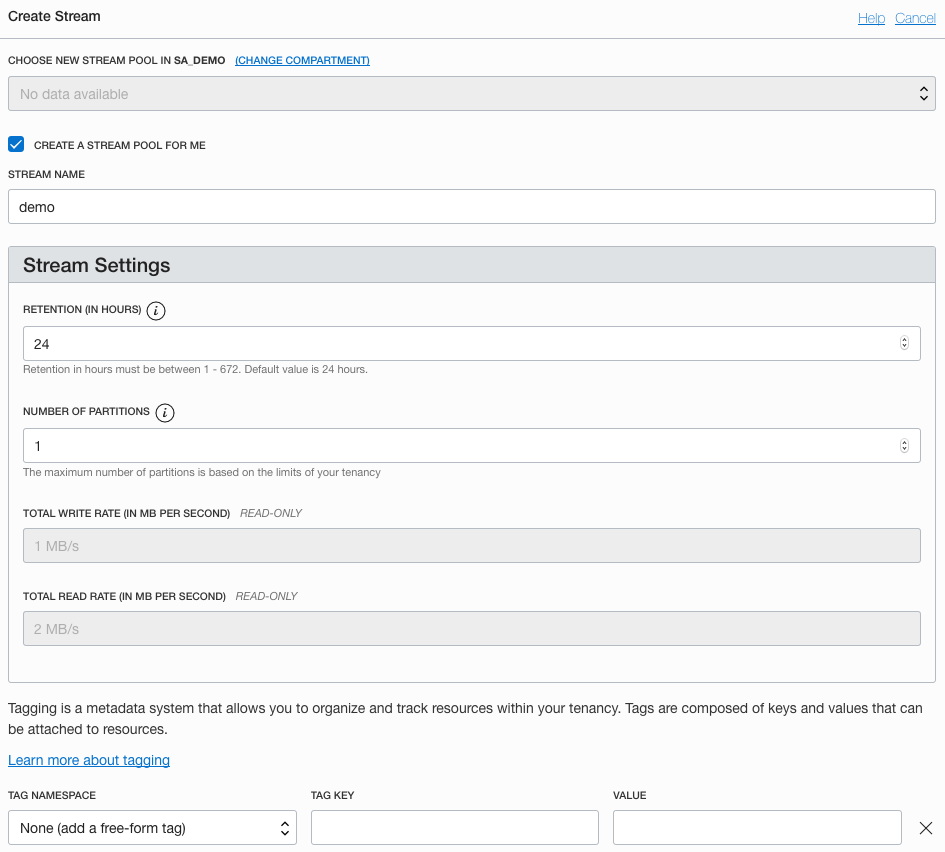Uncheck Create a Stream Pool For Me
This screenshot has width=945, height=852.
click(x=16, y=144)
